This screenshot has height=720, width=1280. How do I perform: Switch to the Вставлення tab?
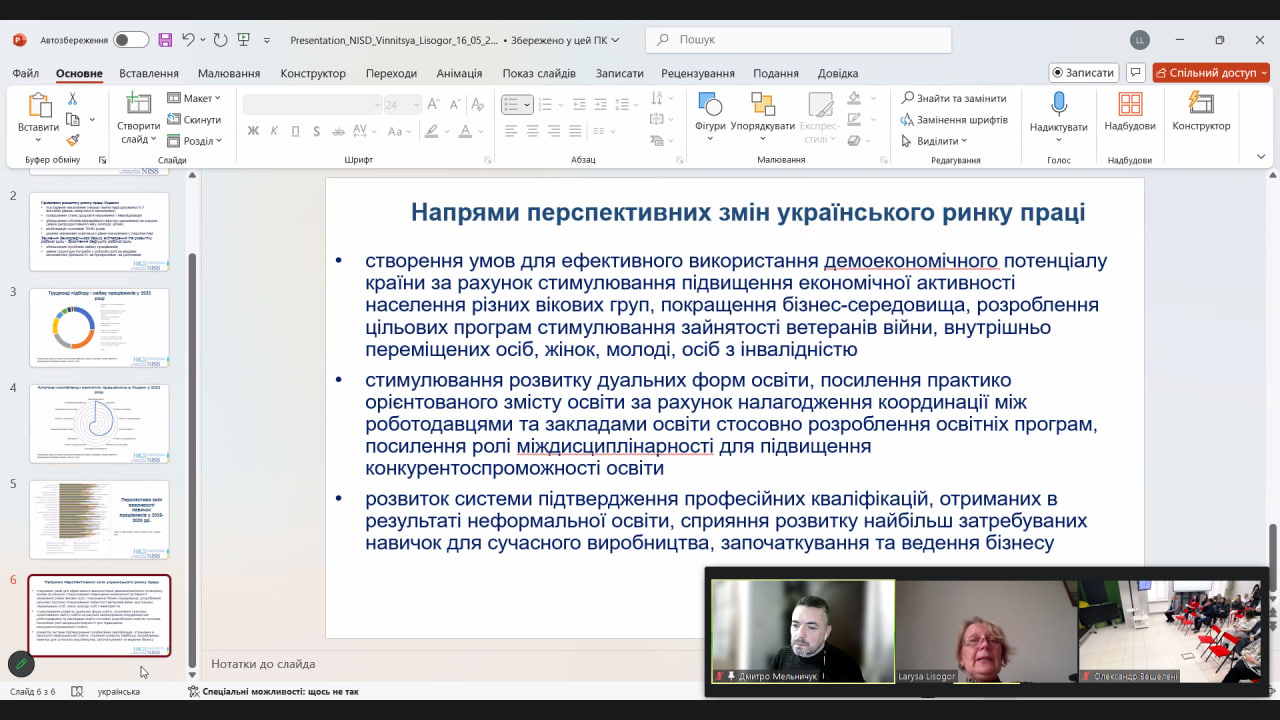[x=149, y=73]
